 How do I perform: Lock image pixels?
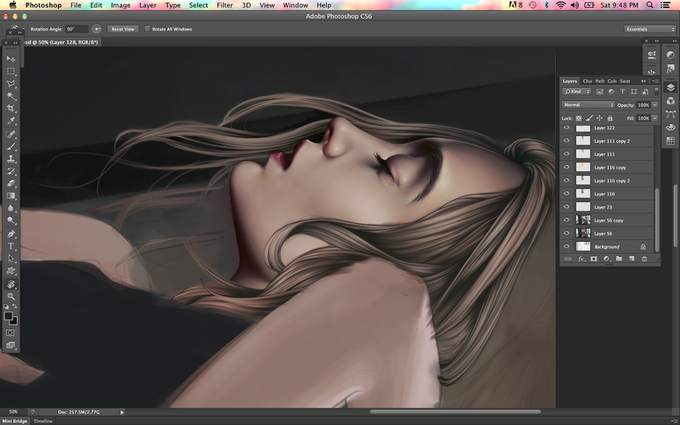click(589, 118)
